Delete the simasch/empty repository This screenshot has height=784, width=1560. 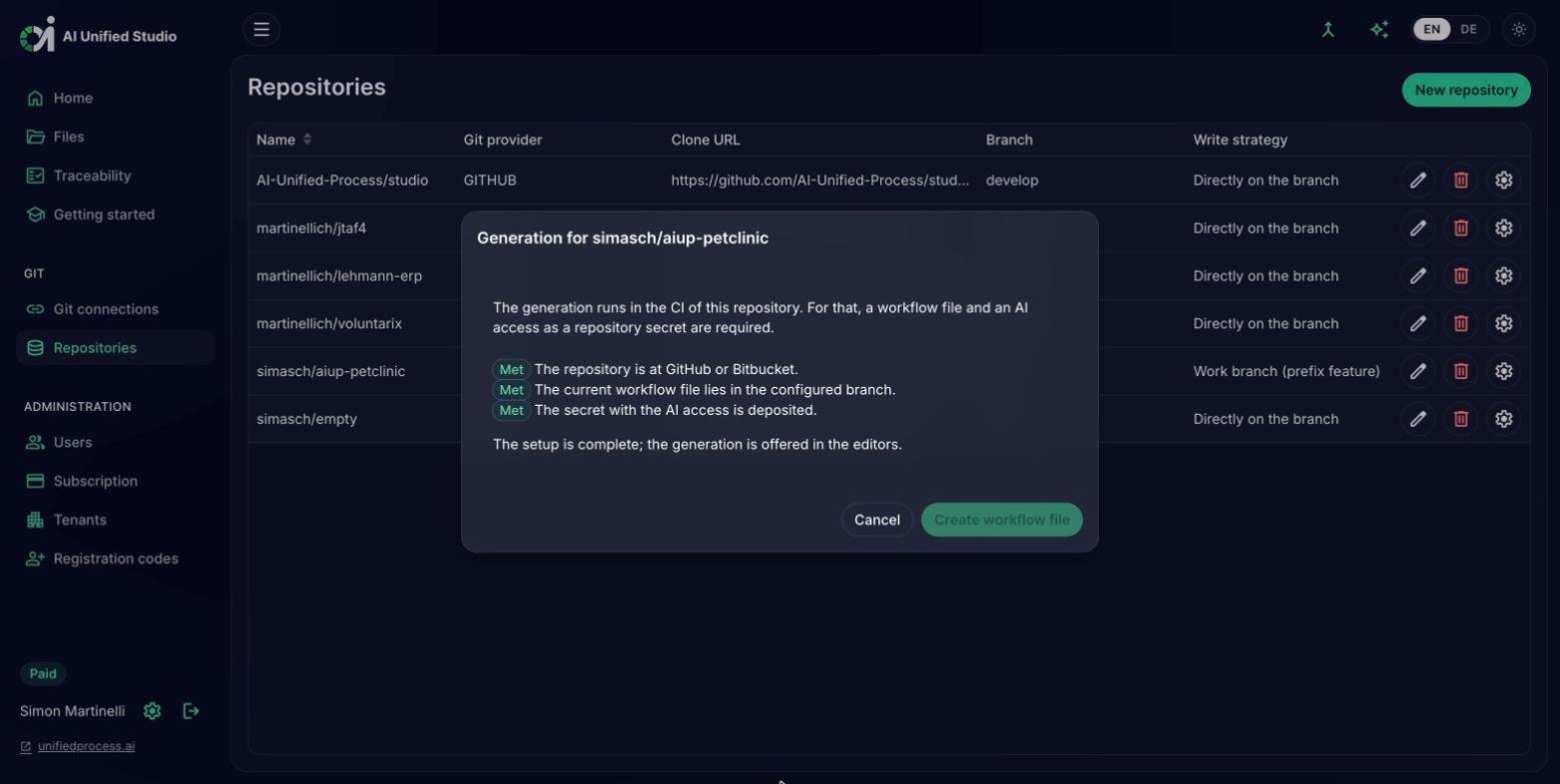(x=1460, y=419)
